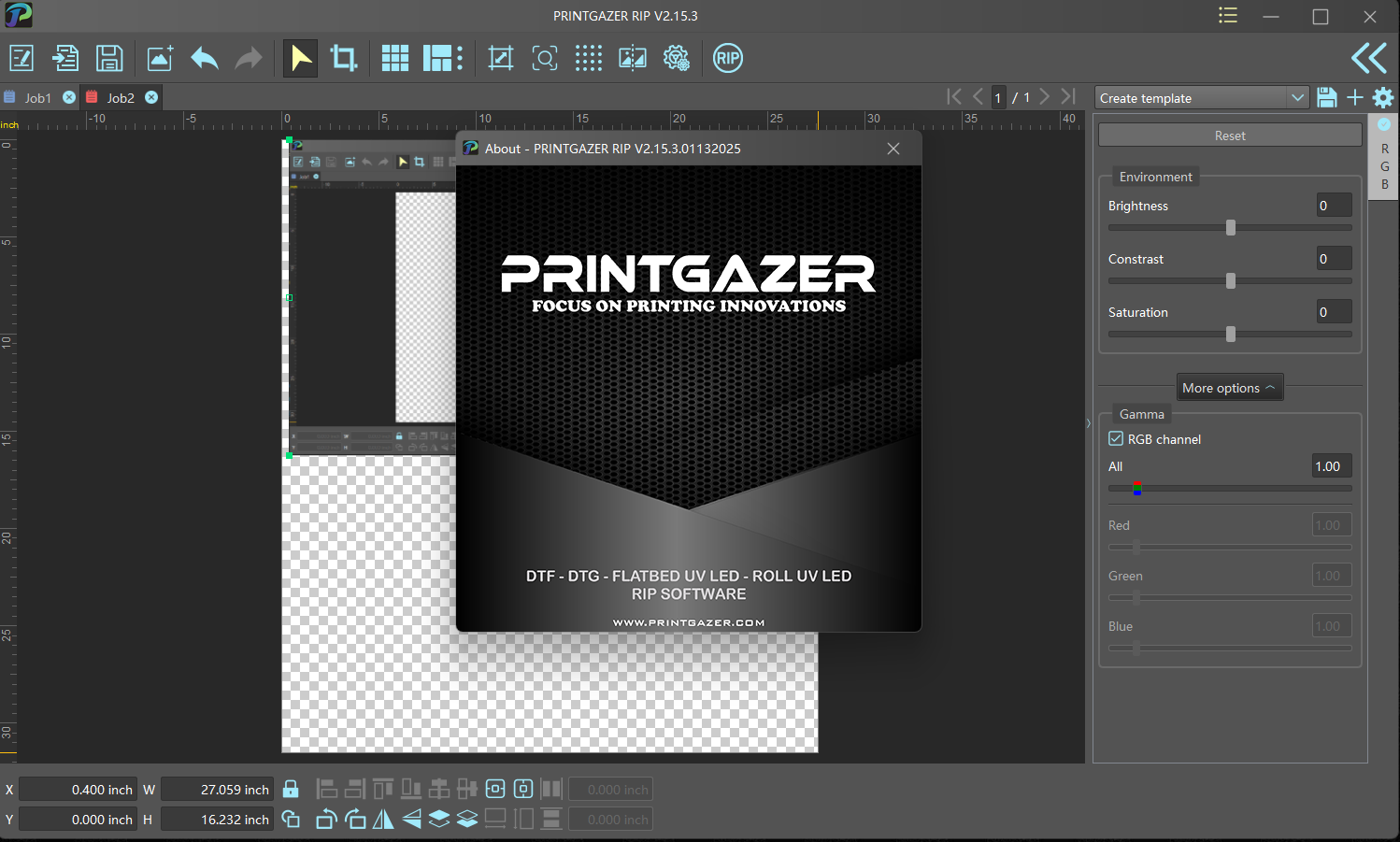The height and width of the screenshot is (842, 1400).
Task: Click the Constrast value field
Action: pyautogui.click(x=1333, y=259)
